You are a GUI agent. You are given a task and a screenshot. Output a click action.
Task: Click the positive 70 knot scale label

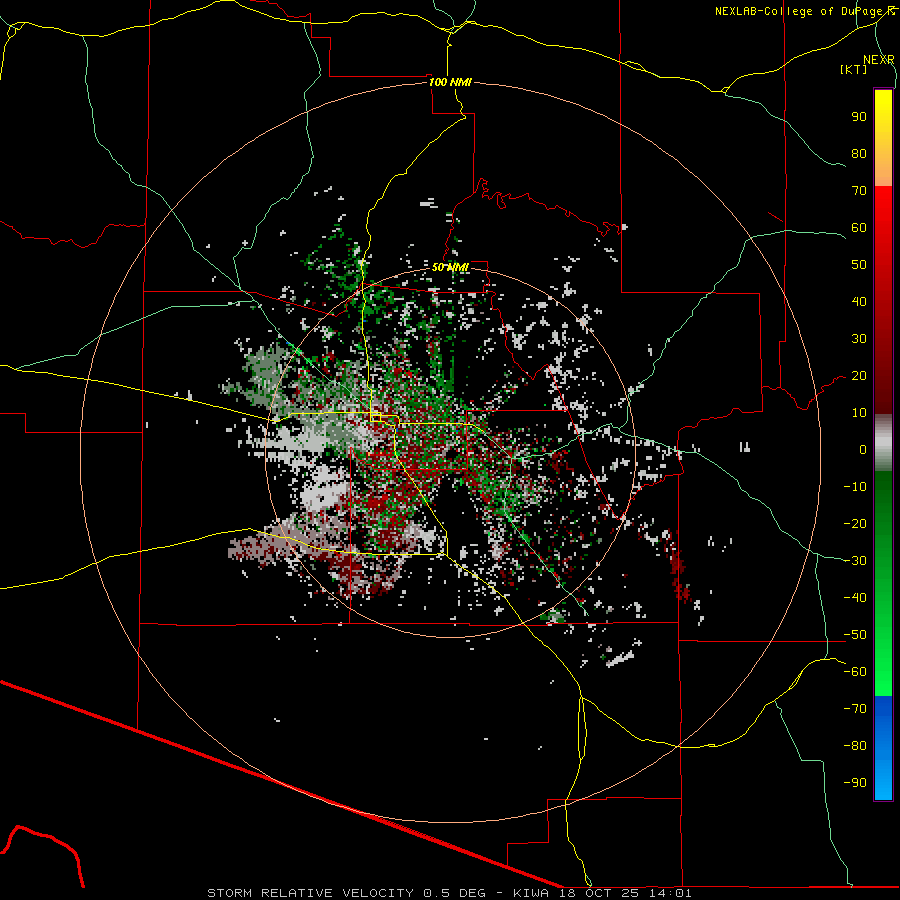(x=859, y=191)
